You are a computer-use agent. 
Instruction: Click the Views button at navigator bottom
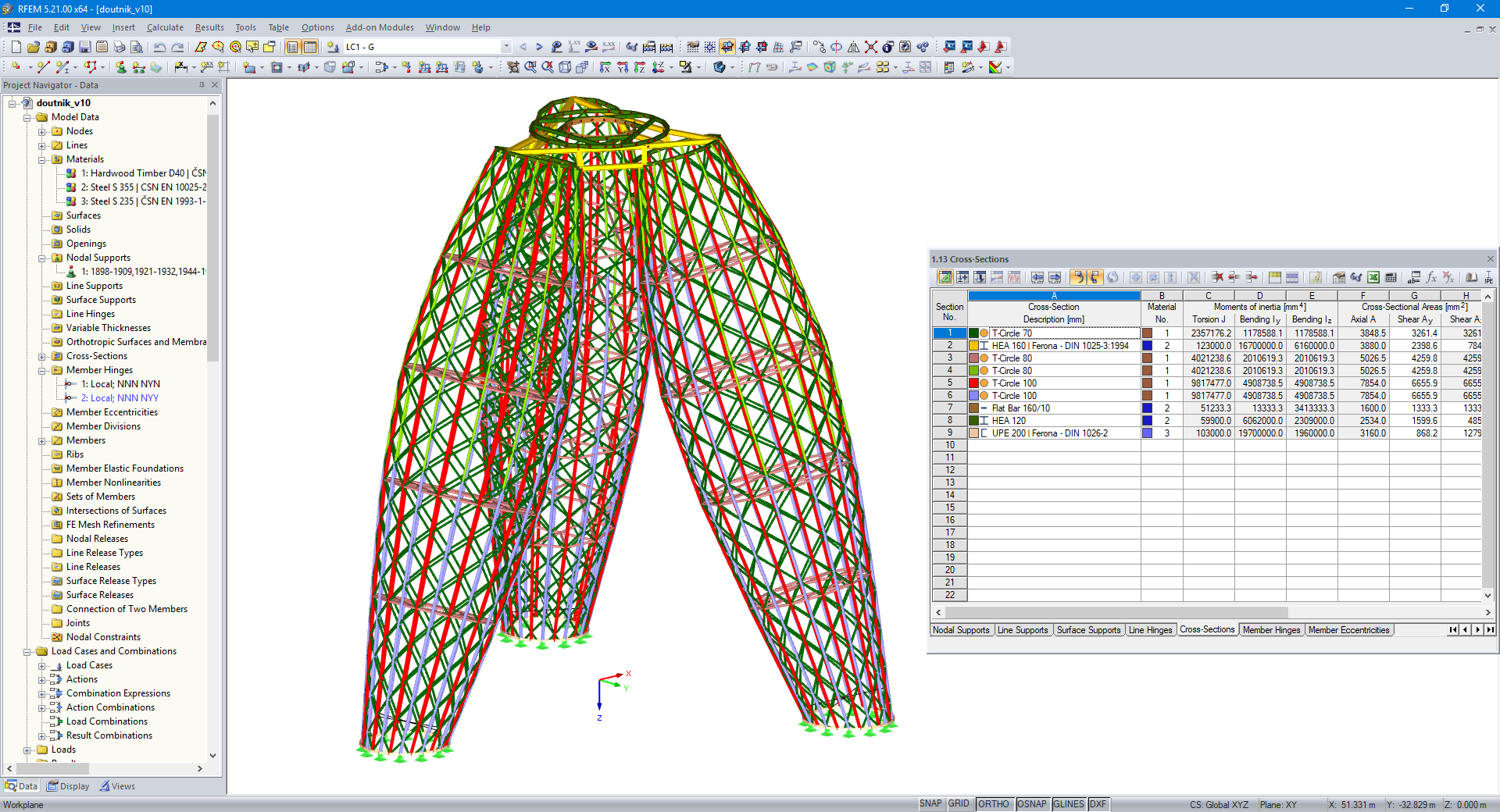(x=118, y=786)
